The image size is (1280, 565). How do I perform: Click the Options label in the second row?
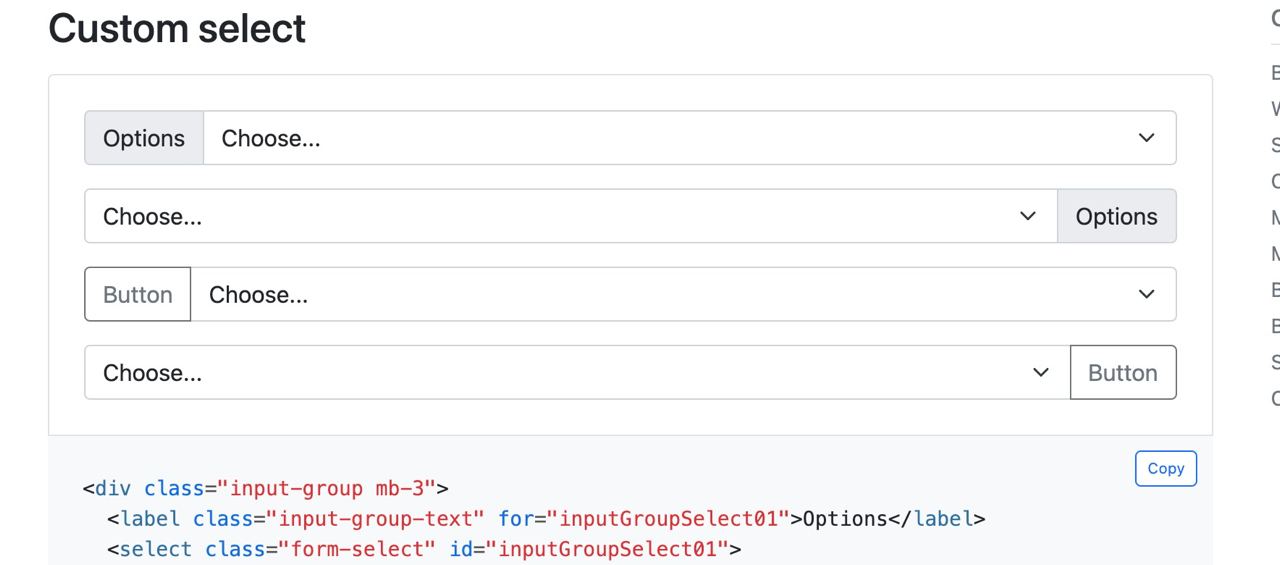click(1116, 216)
